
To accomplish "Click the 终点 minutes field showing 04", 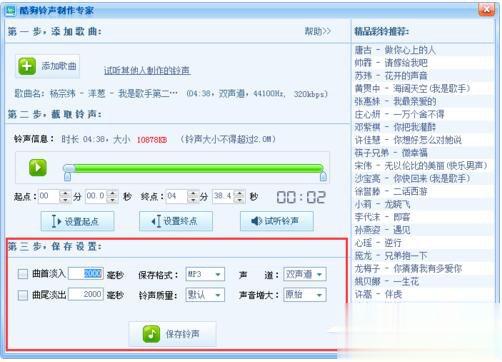I will [177, 196].
